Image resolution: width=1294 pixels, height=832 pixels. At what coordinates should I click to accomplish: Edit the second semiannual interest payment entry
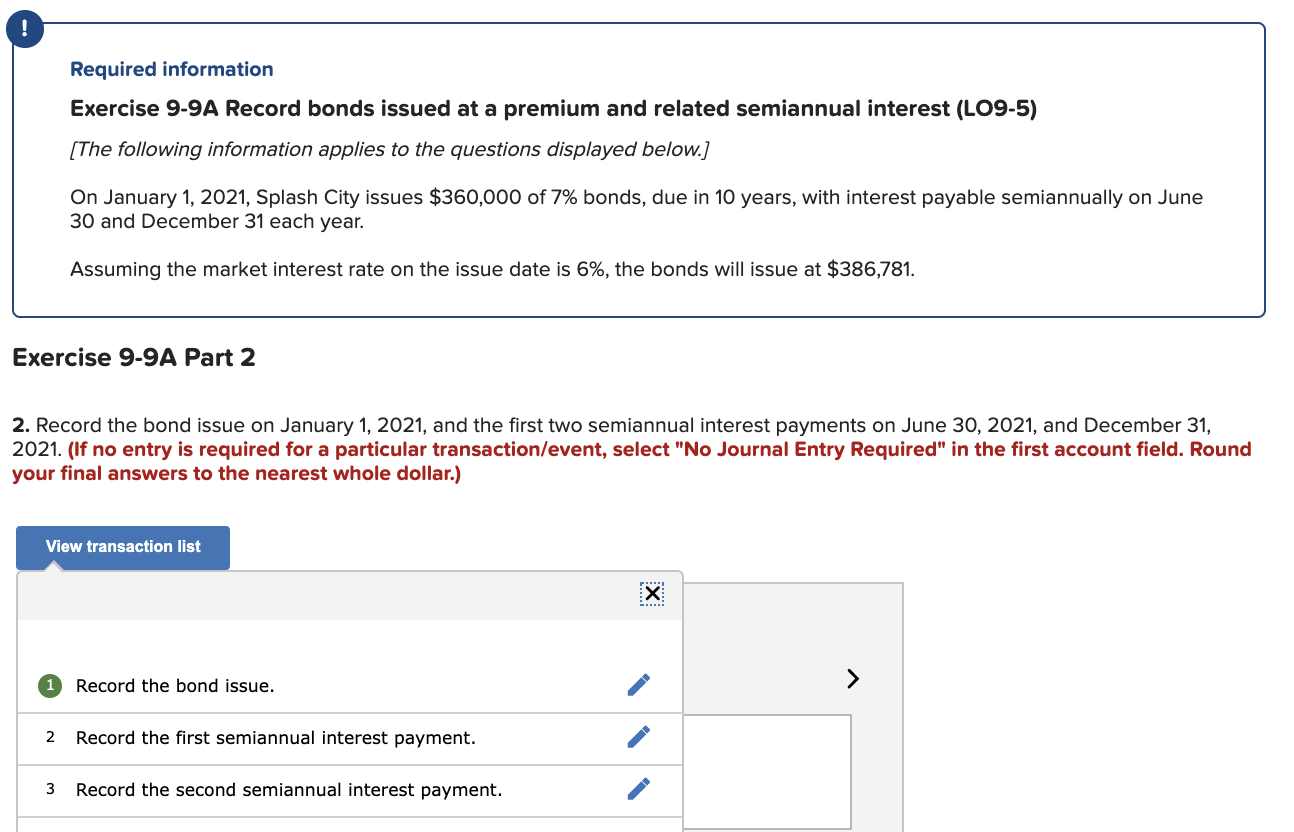coord(638,789)
